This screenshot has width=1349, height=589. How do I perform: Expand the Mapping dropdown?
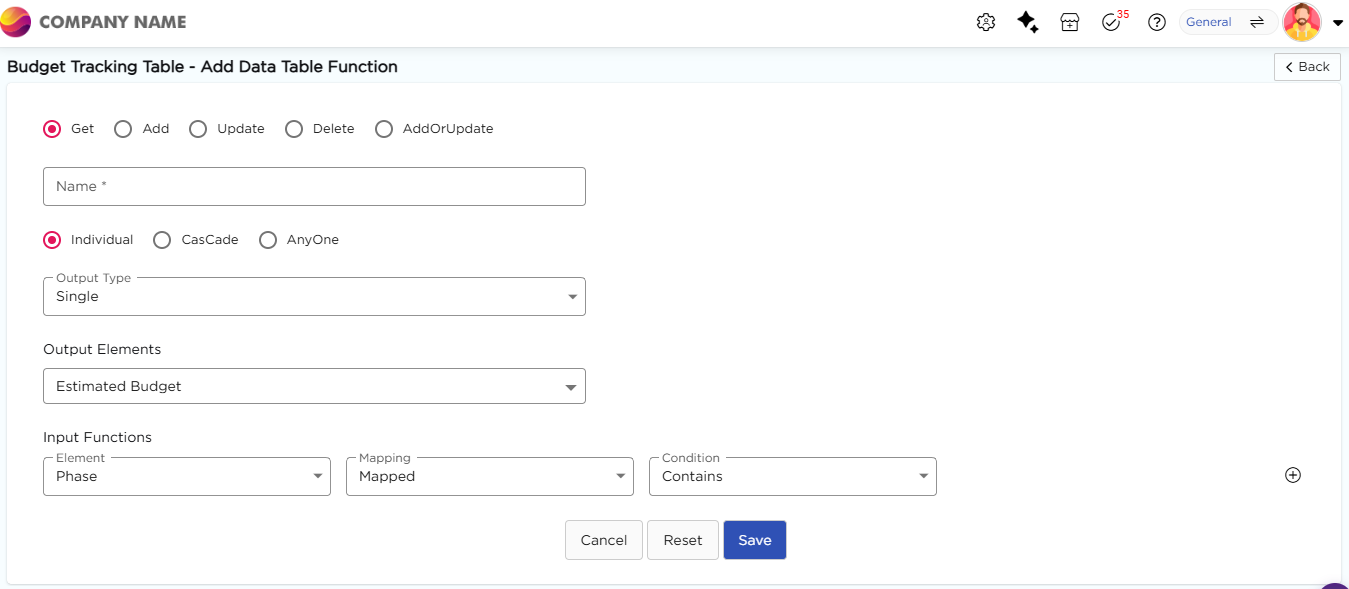tap(489, 477)
